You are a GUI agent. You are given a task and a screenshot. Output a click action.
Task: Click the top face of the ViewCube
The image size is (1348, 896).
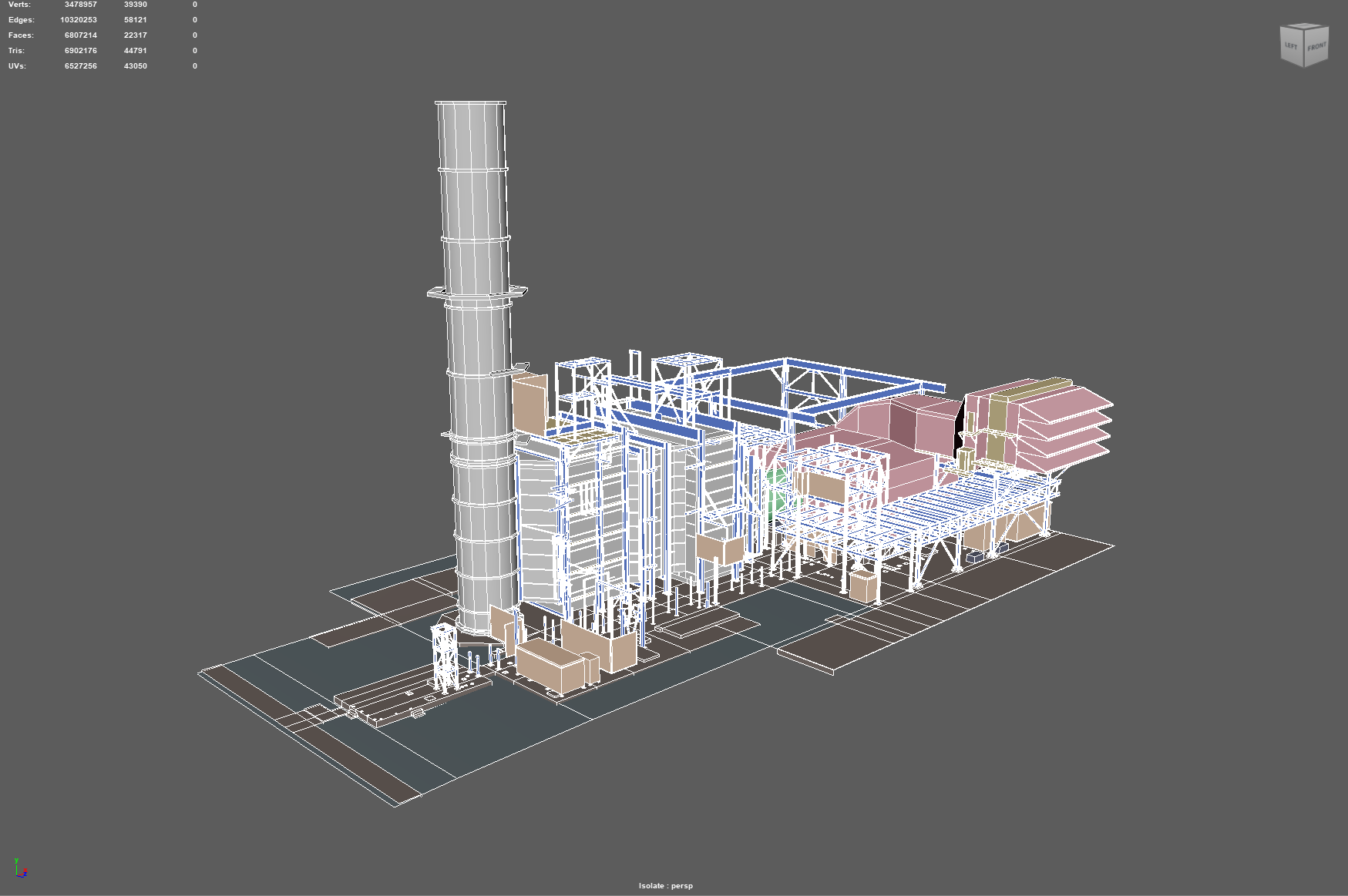[x=1305, y=25]
